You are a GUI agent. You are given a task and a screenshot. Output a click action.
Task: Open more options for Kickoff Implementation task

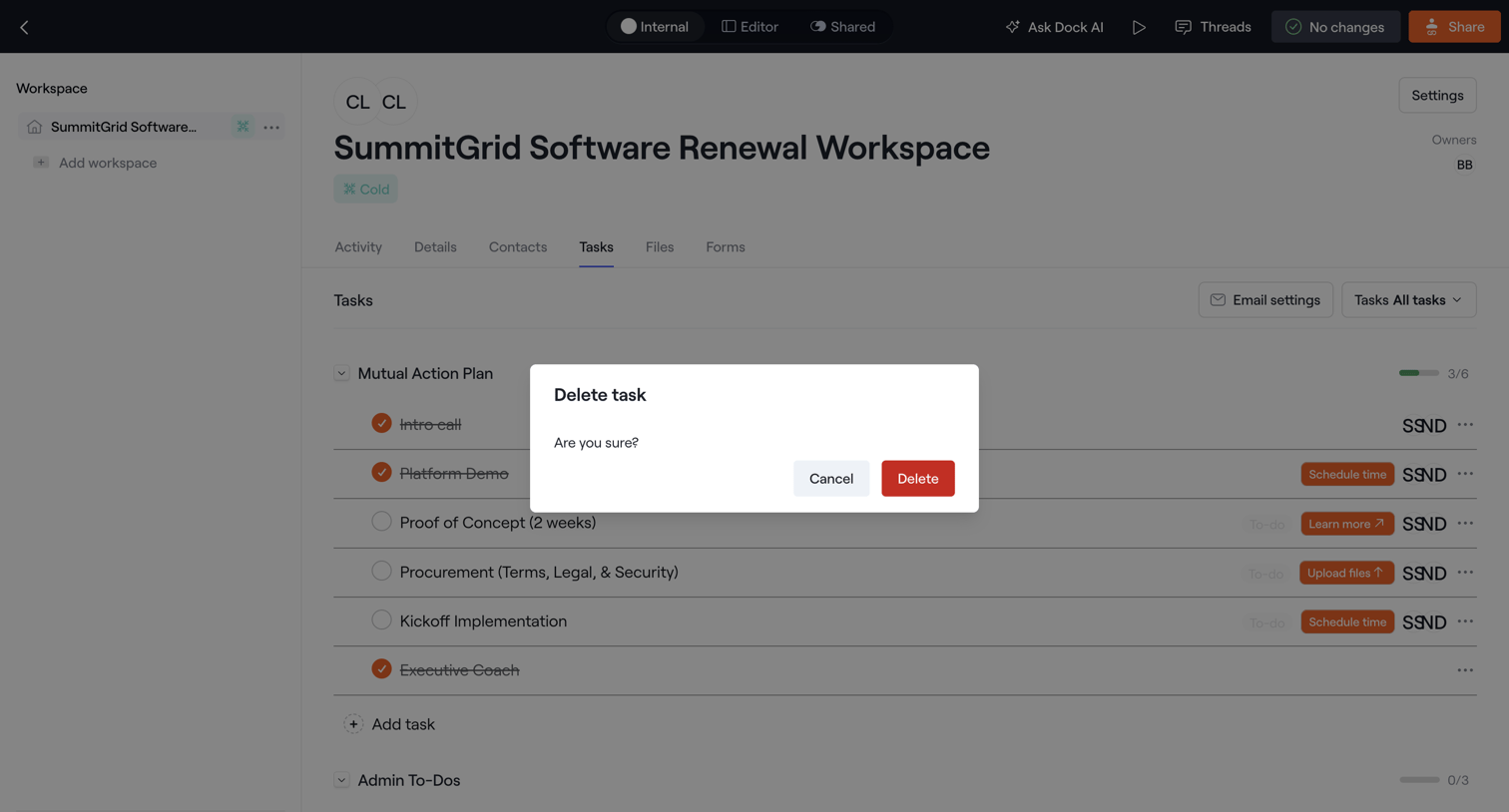pos(1465,621)
